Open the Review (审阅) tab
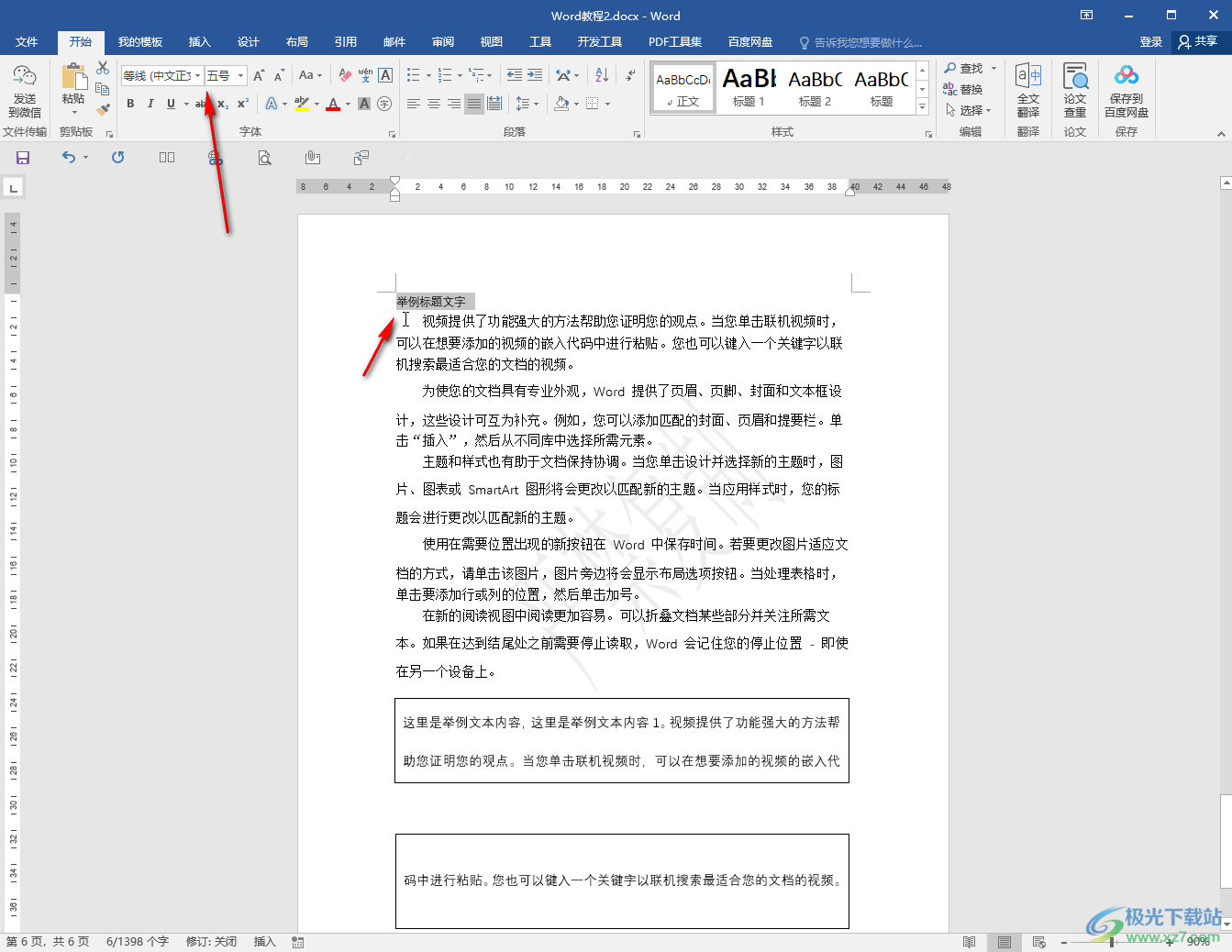This screenshot has width=1232, height=952. click(x=443, y=42)
